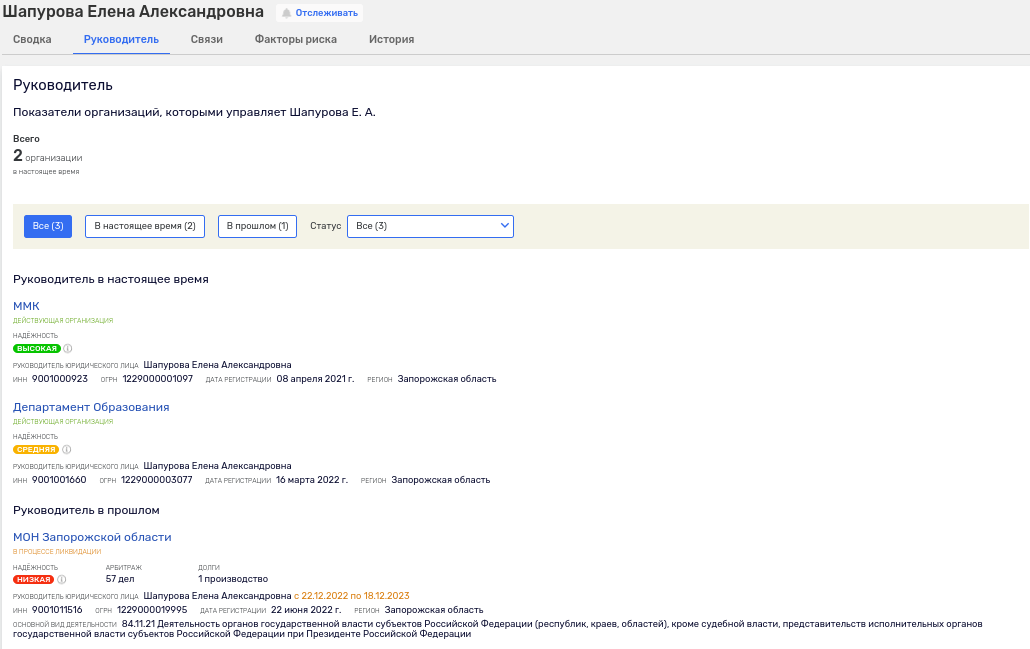1030x649 pixels.
Task: Click the bell icon next to Отслеживать
Action: pyautogui.click(x=286, y=13)
